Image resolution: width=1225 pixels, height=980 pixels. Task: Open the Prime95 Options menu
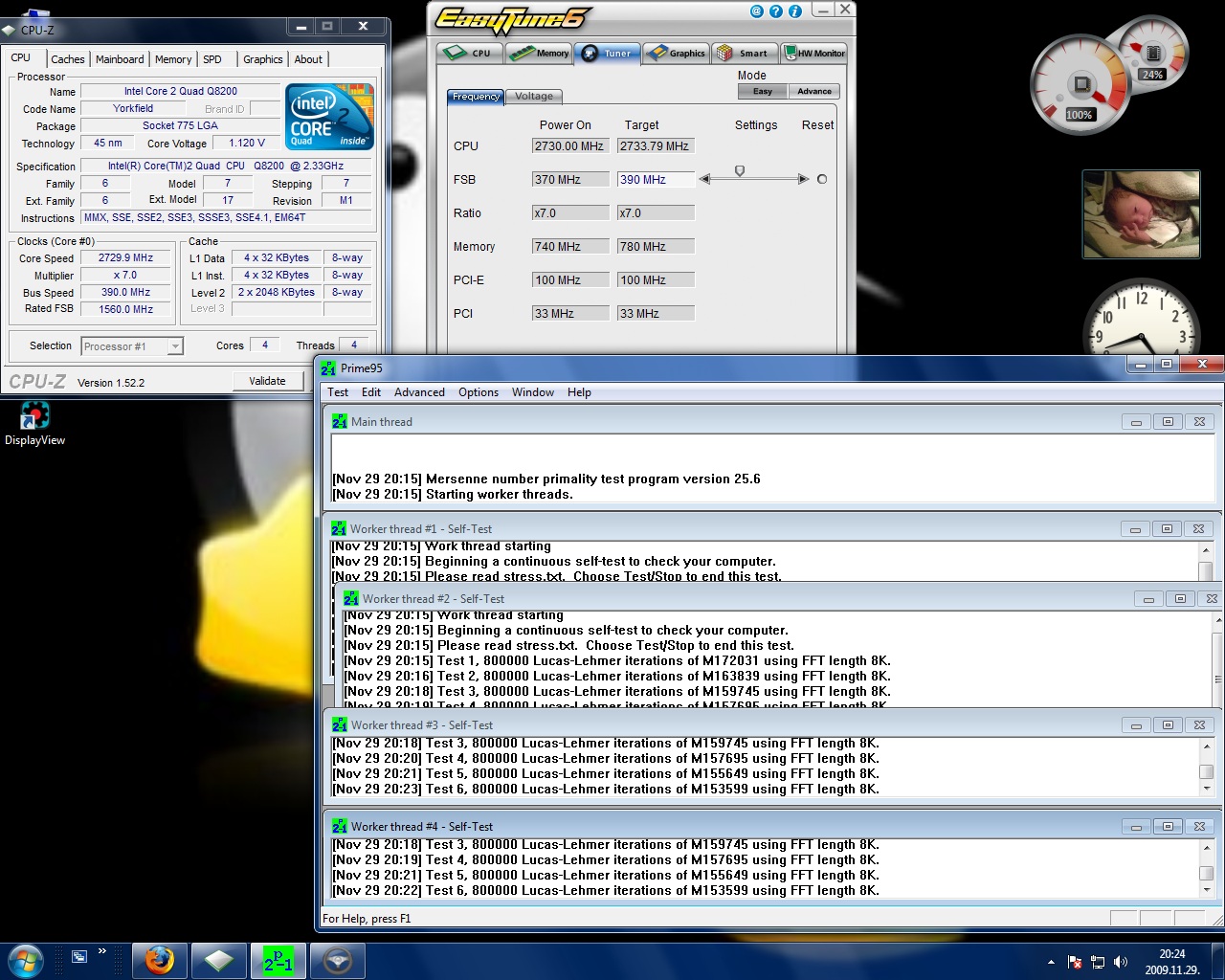479,392
